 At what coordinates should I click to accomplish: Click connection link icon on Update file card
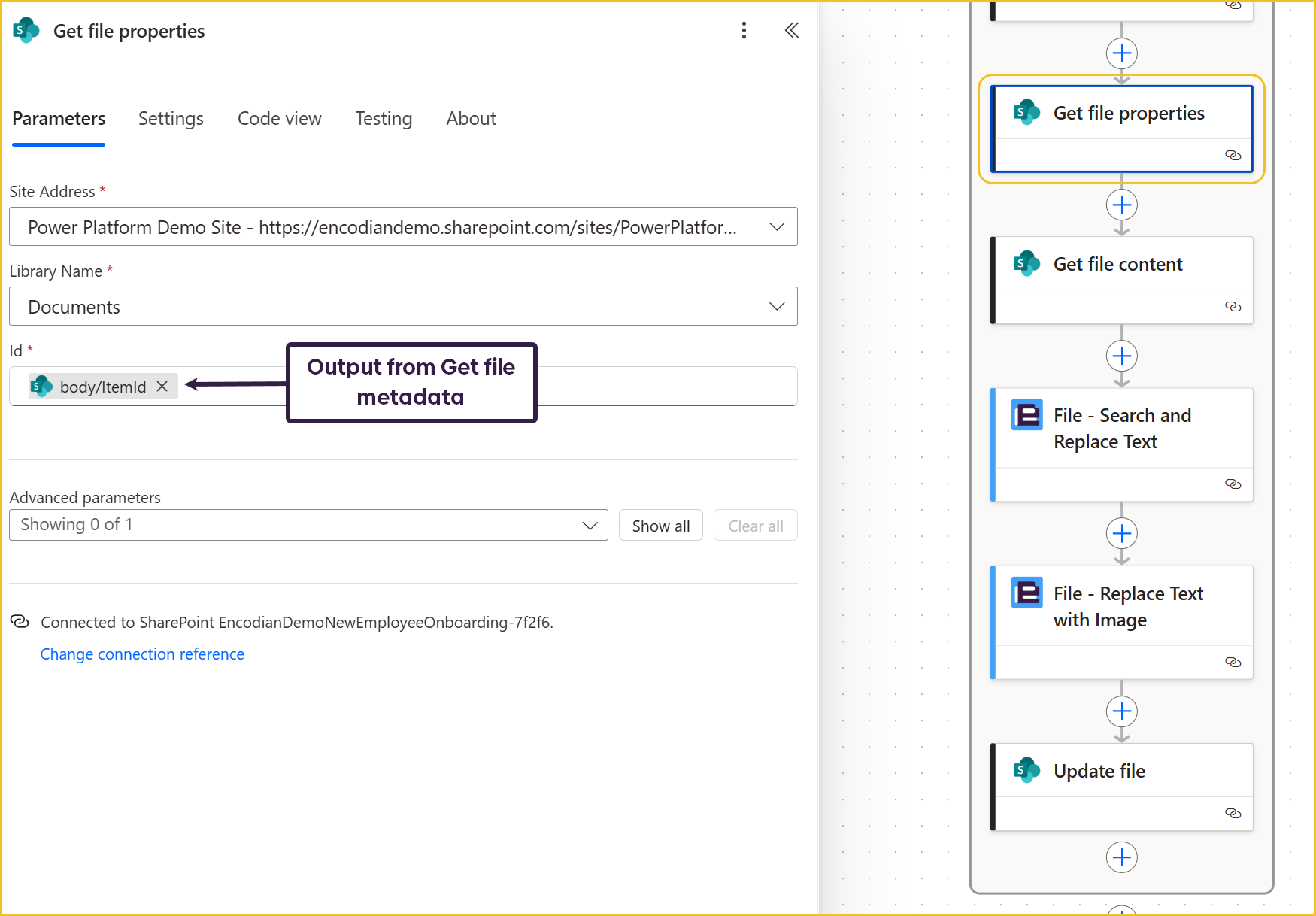[1233, 814]
